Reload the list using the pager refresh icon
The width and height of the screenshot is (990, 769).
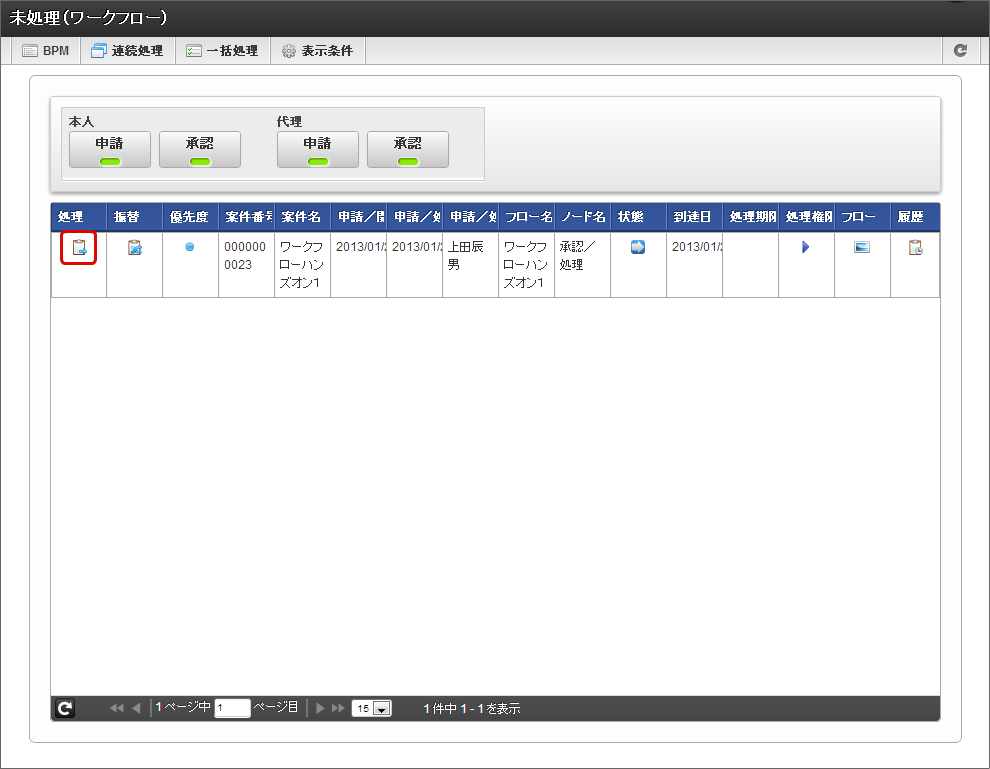click(64, 708)
